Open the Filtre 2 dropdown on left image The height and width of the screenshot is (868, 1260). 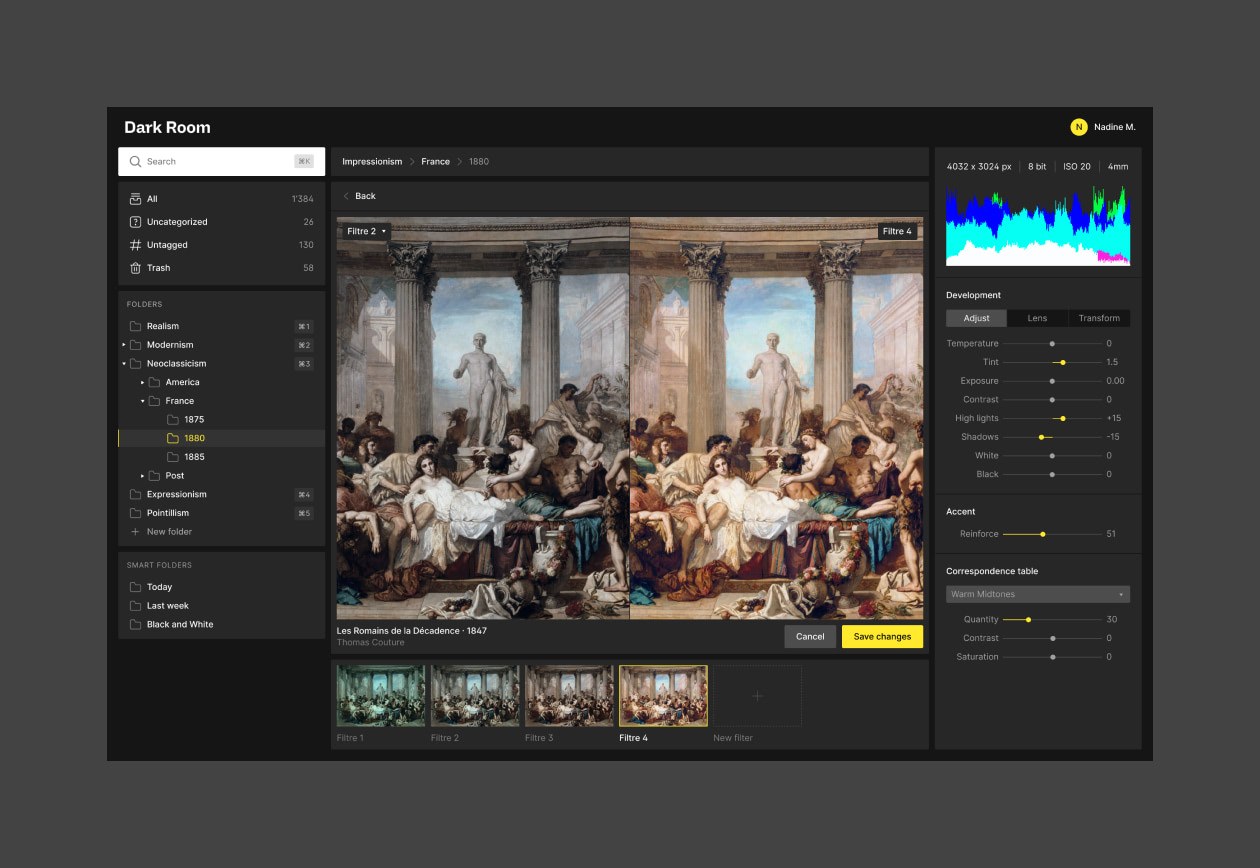(x=366, y=231)
